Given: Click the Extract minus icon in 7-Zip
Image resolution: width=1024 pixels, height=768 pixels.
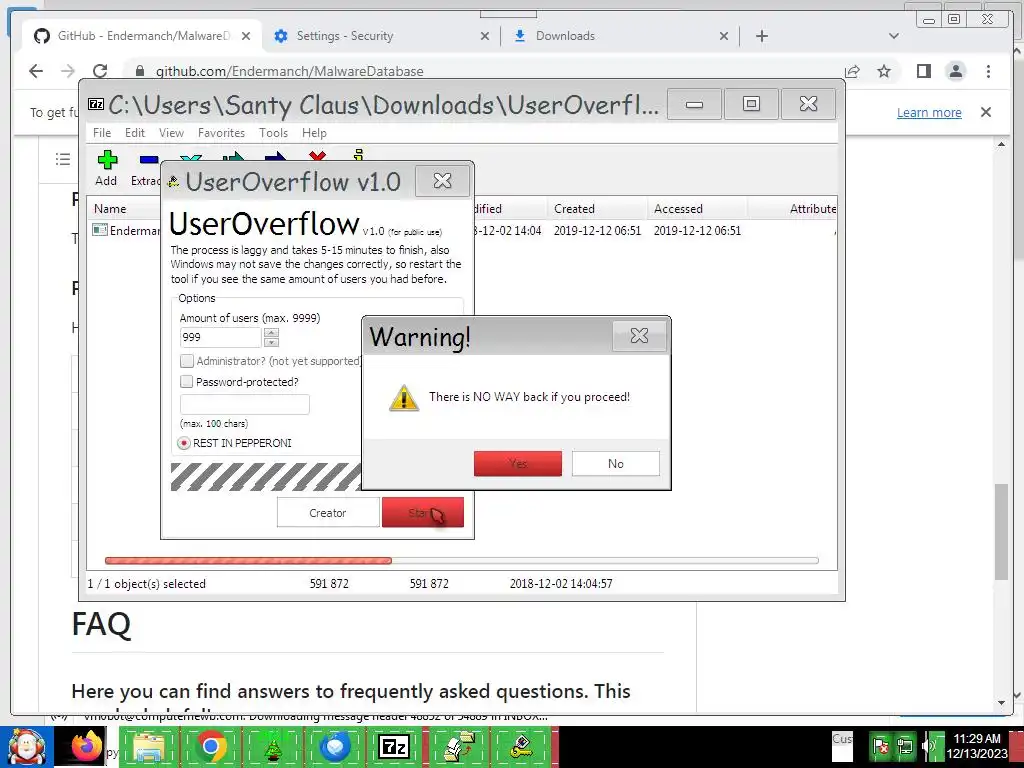Looking at the screenshot, I should (149, 159).
